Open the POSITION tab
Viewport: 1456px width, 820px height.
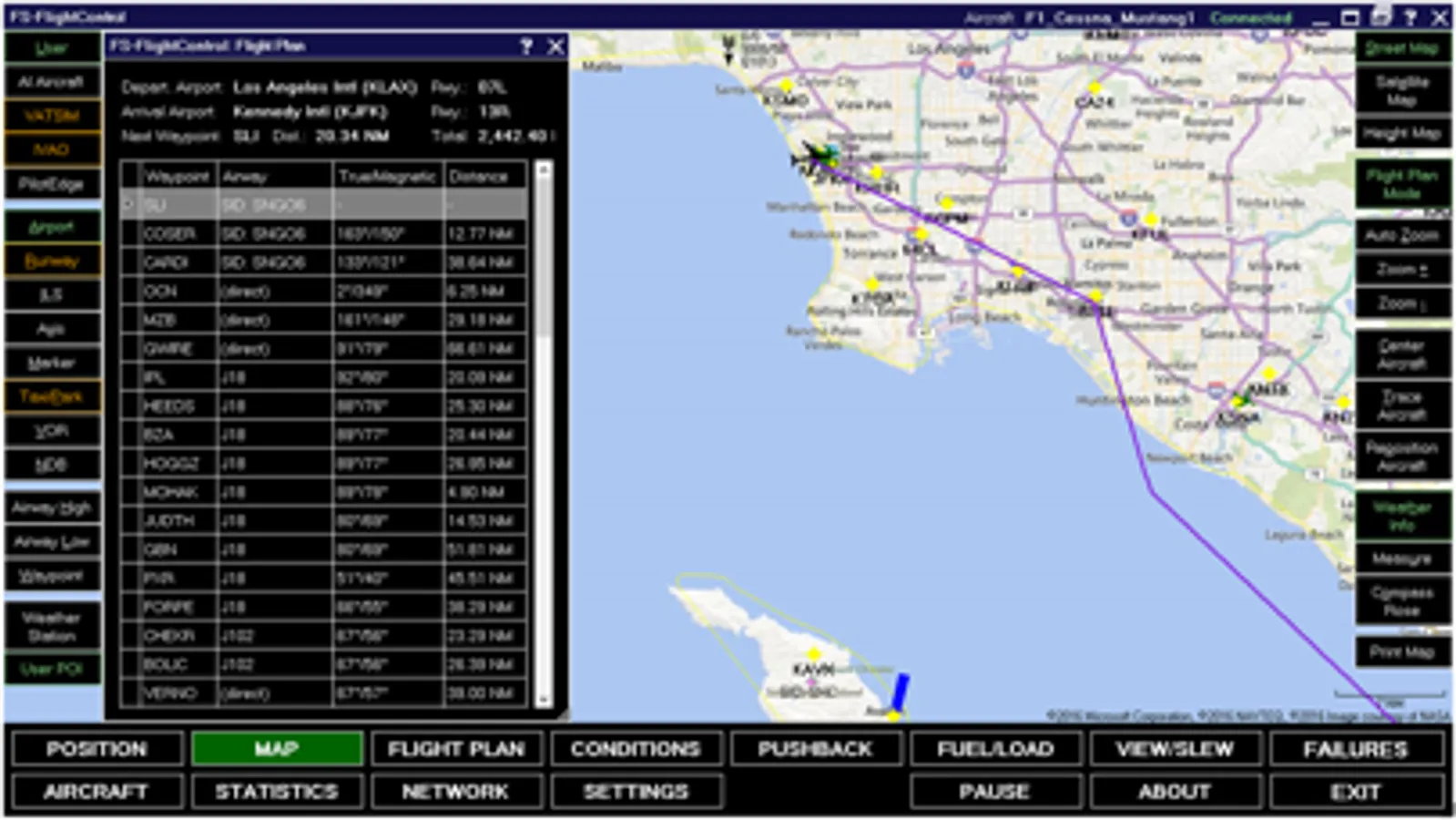(x=97, y=749)
